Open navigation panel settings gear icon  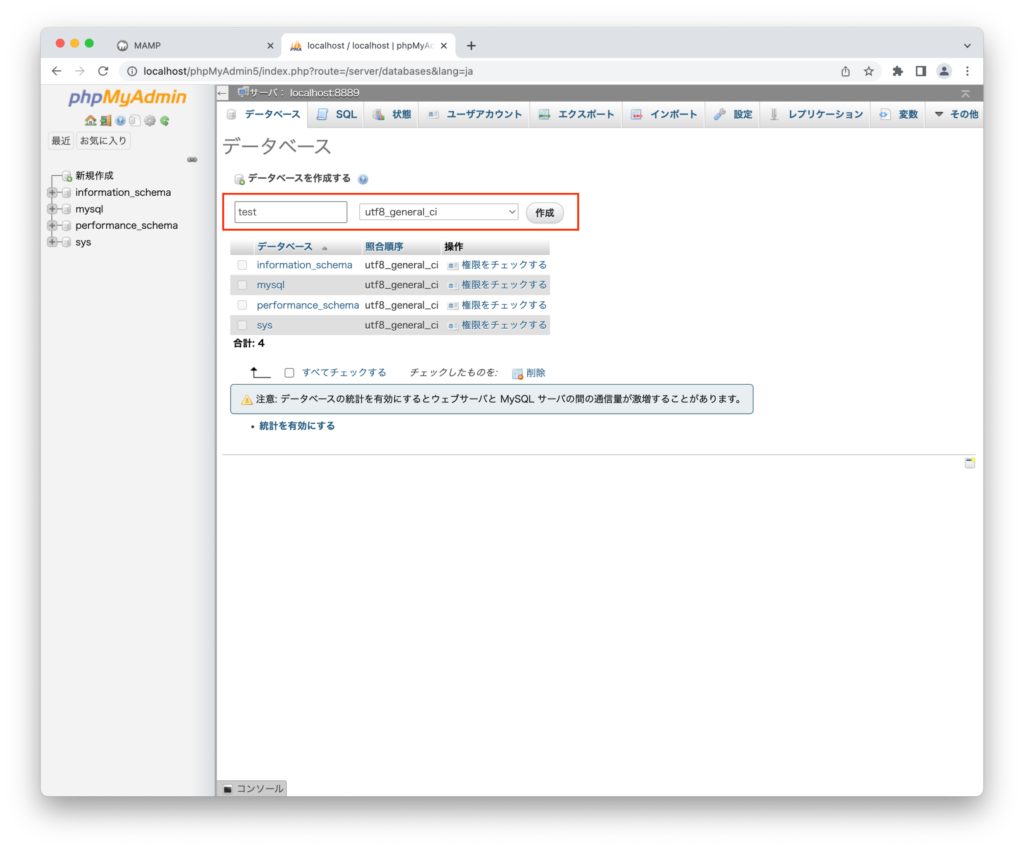(x=150, y=121)
